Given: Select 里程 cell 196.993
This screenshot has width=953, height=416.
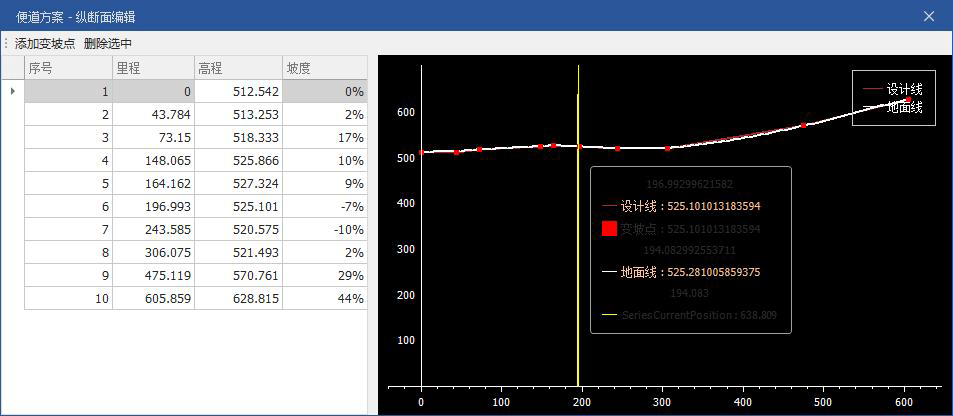Looking at the screenshot, I should (x=154, y=207).
